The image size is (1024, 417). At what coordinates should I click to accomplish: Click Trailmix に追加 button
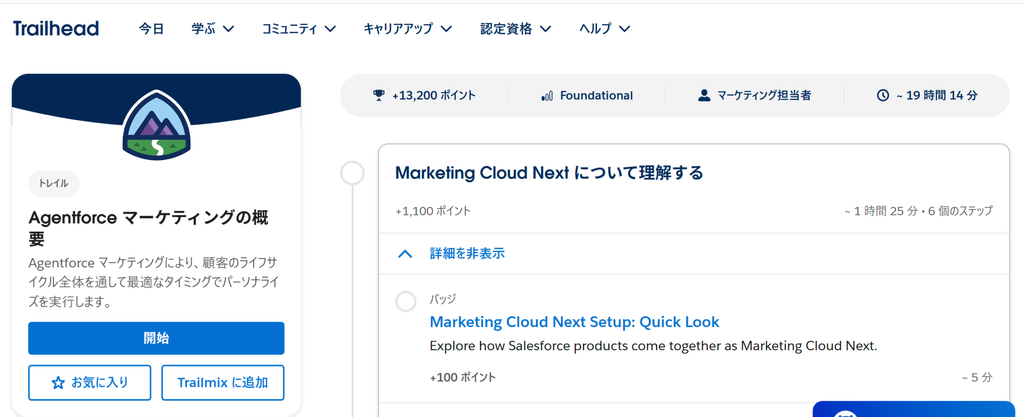[223, 382]
